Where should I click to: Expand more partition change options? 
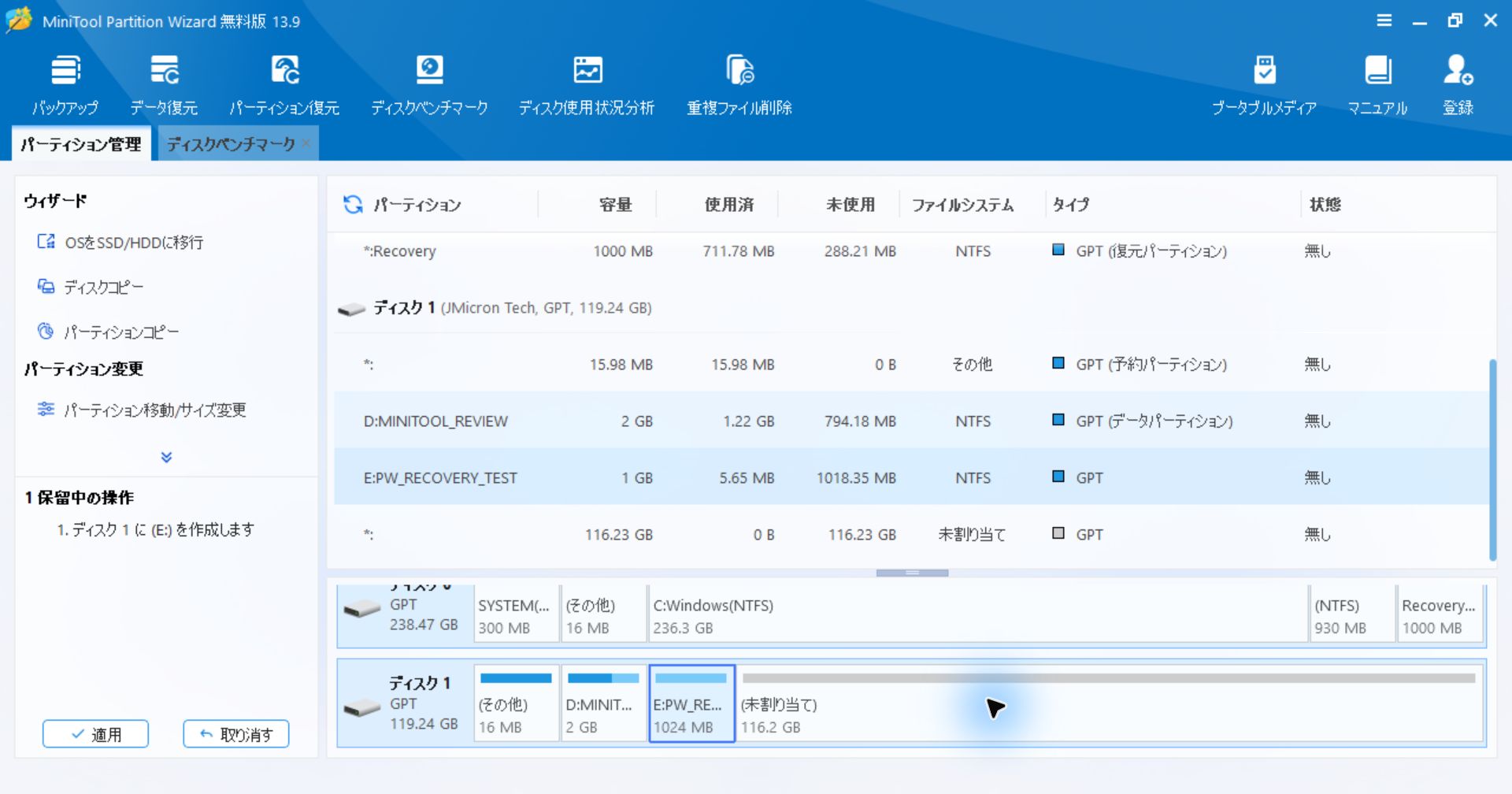click(x=166, y=457)
